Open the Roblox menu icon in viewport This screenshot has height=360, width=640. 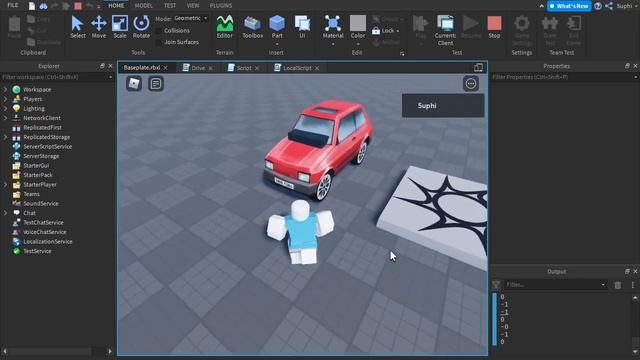134,84
